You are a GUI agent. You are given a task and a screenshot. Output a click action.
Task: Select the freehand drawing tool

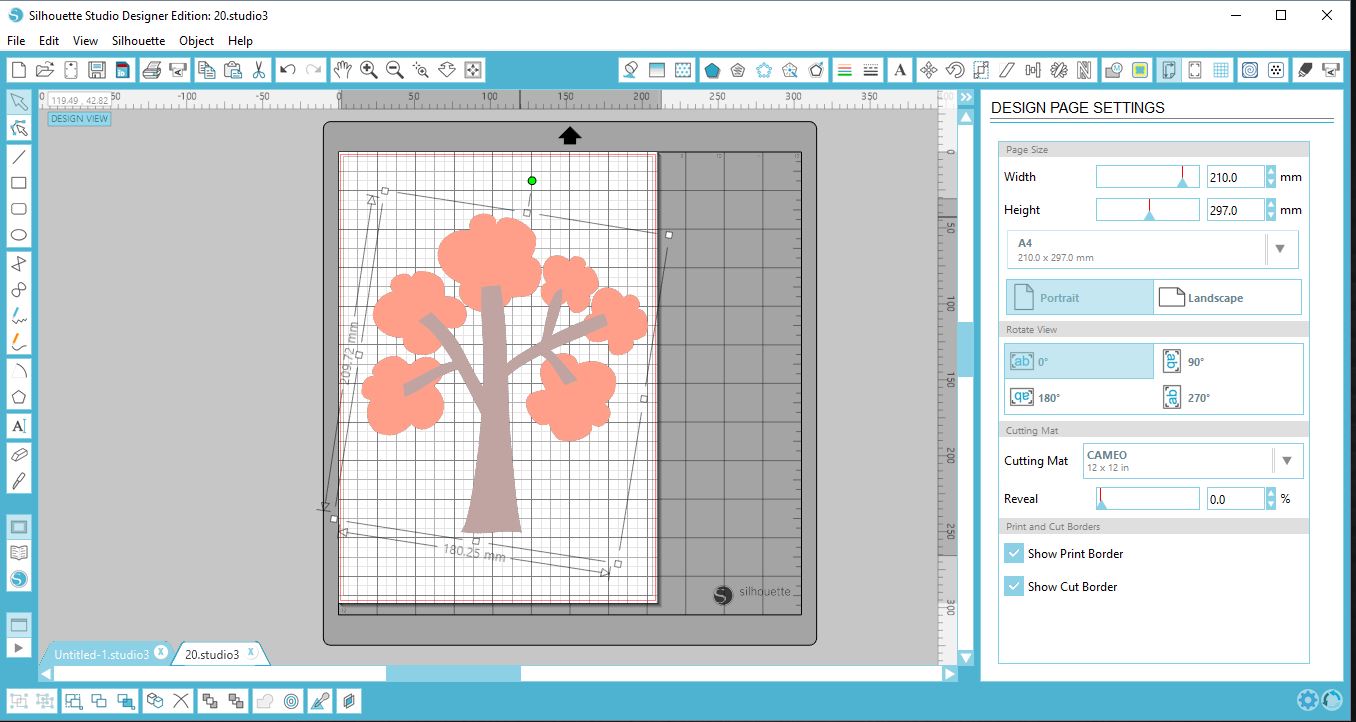click(18, 316)
